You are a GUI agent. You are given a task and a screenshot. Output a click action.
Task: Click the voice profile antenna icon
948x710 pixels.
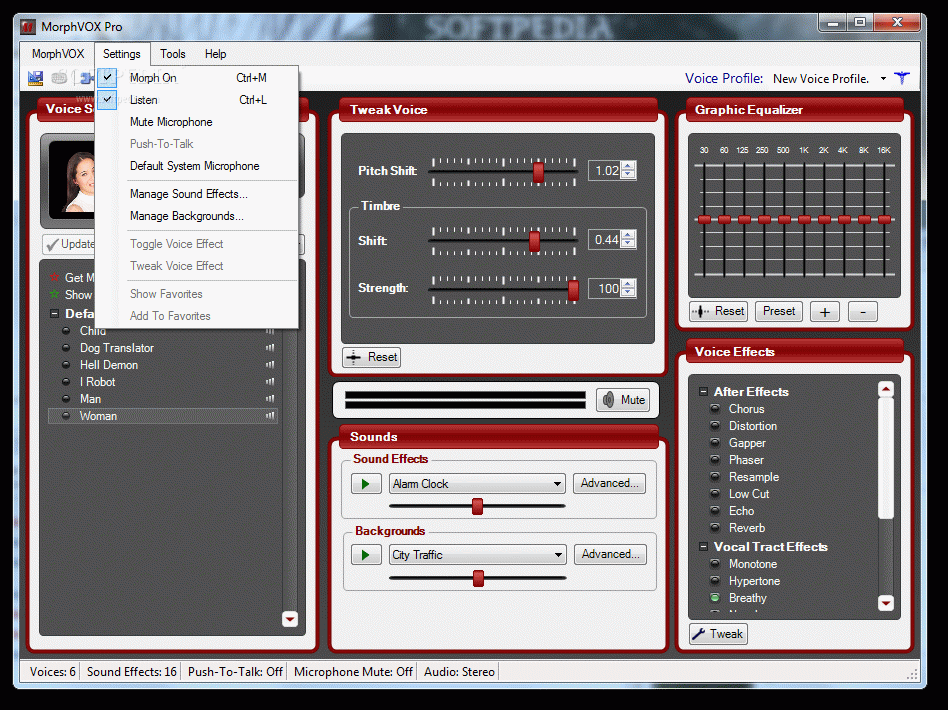tap(902, 78)
